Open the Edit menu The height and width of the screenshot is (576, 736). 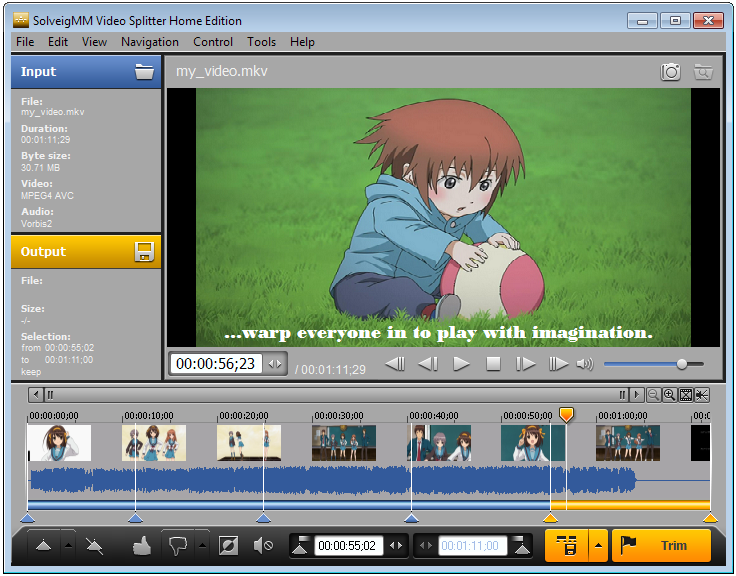pyautogui.click(x=58, y=42)
